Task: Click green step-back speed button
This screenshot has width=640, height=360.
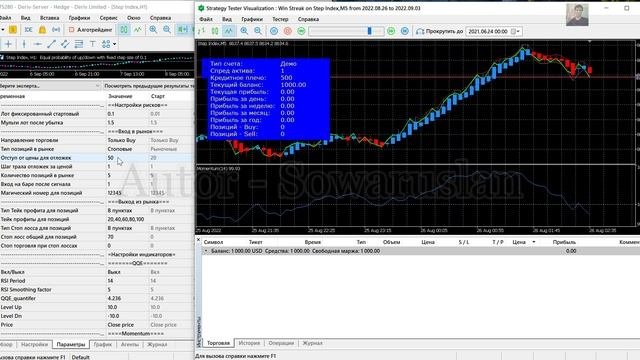Action: click(301, 31)
